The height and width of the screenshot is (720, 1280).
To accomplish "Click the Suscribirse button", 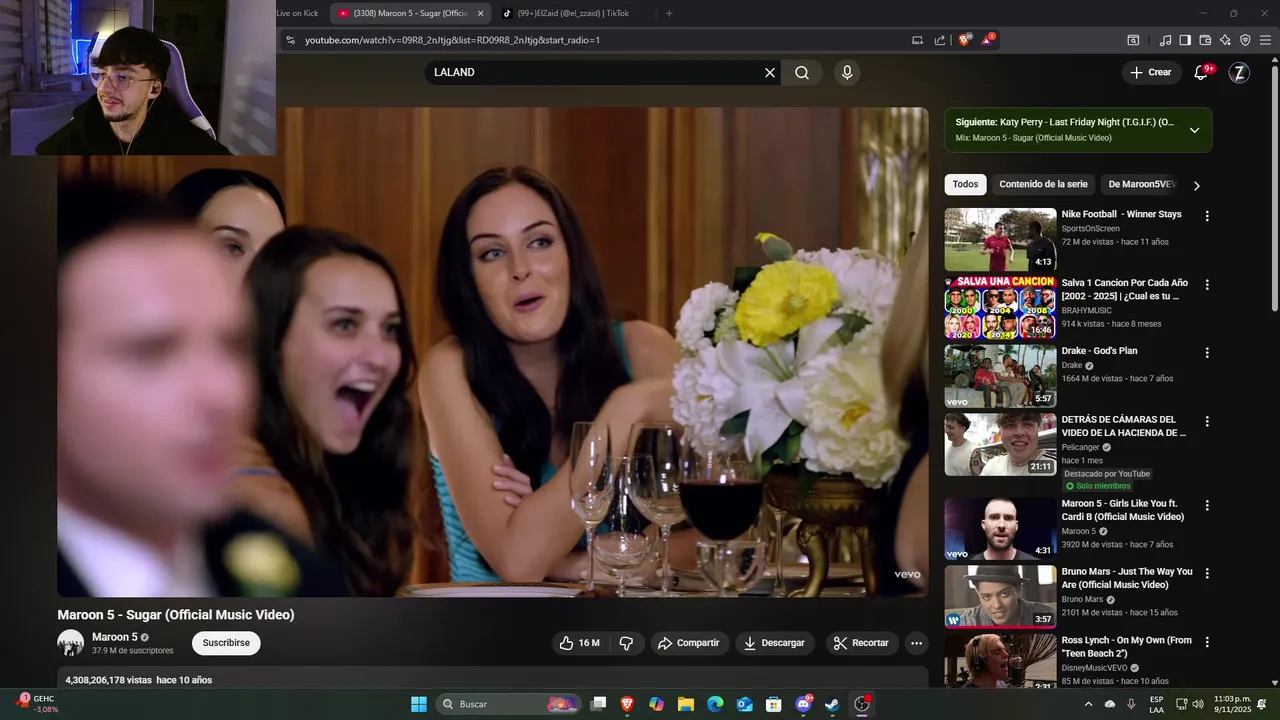I will point(226,643).
